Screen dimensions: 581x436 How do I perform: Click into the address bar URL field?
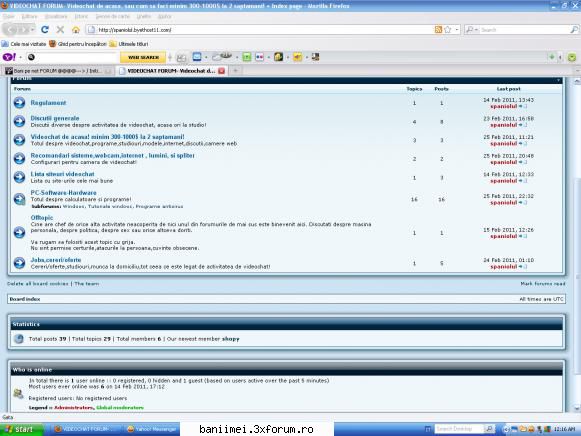point(259,30)
